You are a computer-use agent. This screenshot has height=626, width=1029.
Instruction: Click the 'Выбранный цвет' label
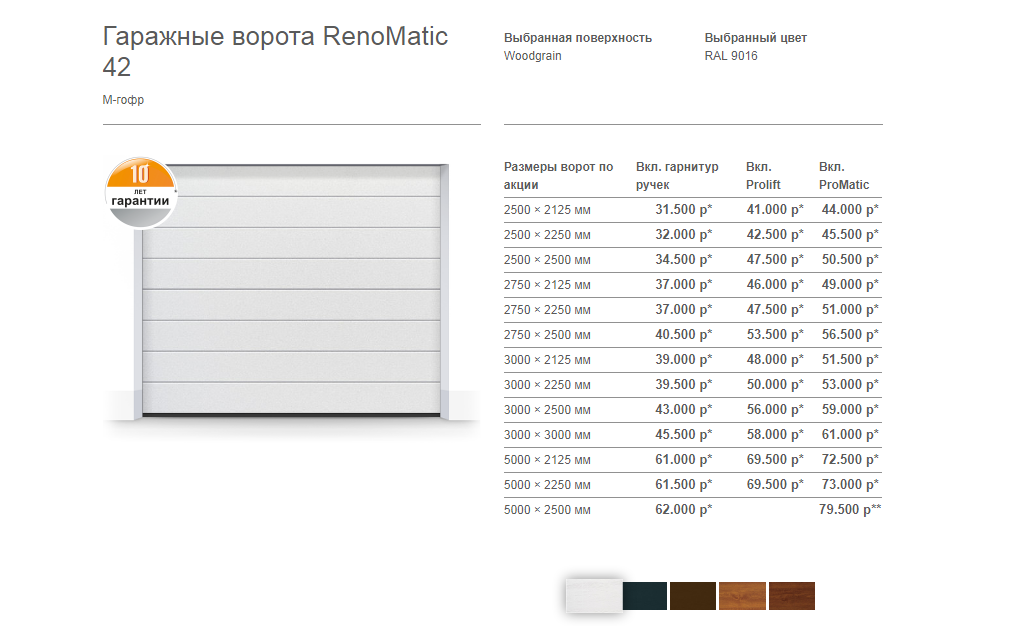coord(755,38)
